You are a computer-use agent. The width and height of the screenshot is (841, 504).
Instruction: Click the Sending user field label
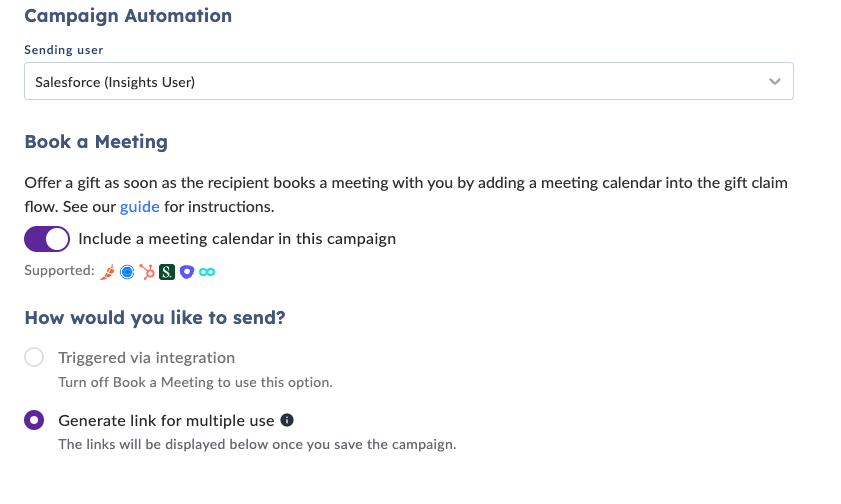(x=64, y=50)
